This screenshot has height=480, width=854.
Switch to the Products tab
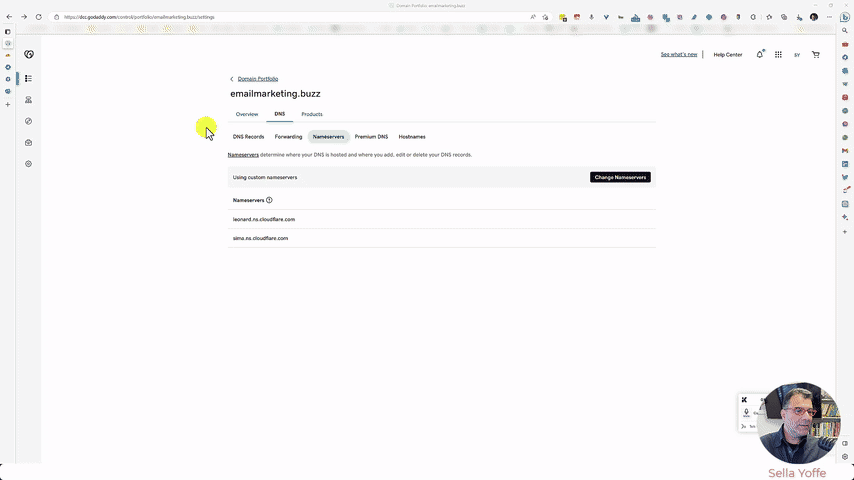tap(312, 114)
